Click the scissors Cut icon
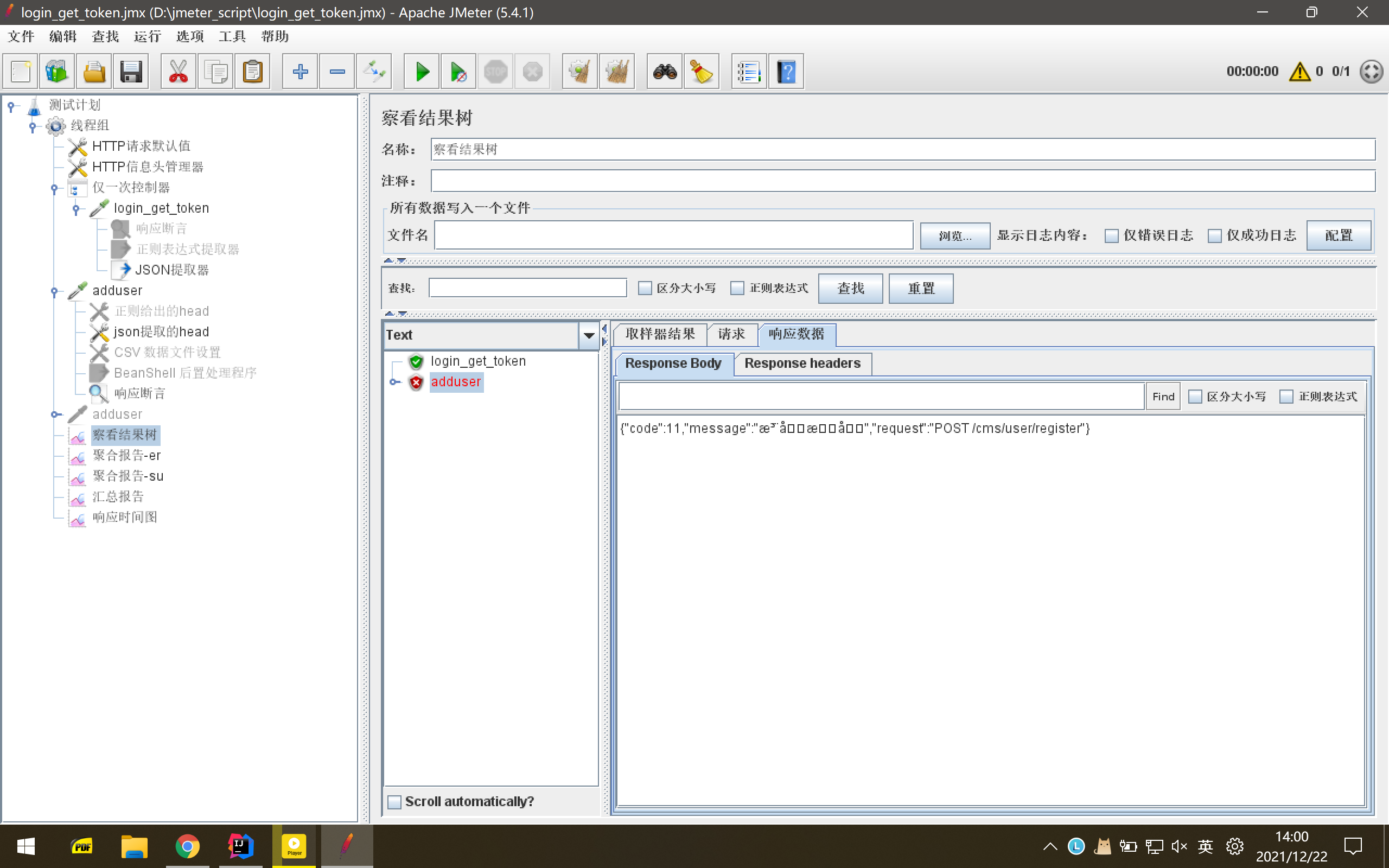Viewport: 1389px width, 868px height. (x=179, y=72)
